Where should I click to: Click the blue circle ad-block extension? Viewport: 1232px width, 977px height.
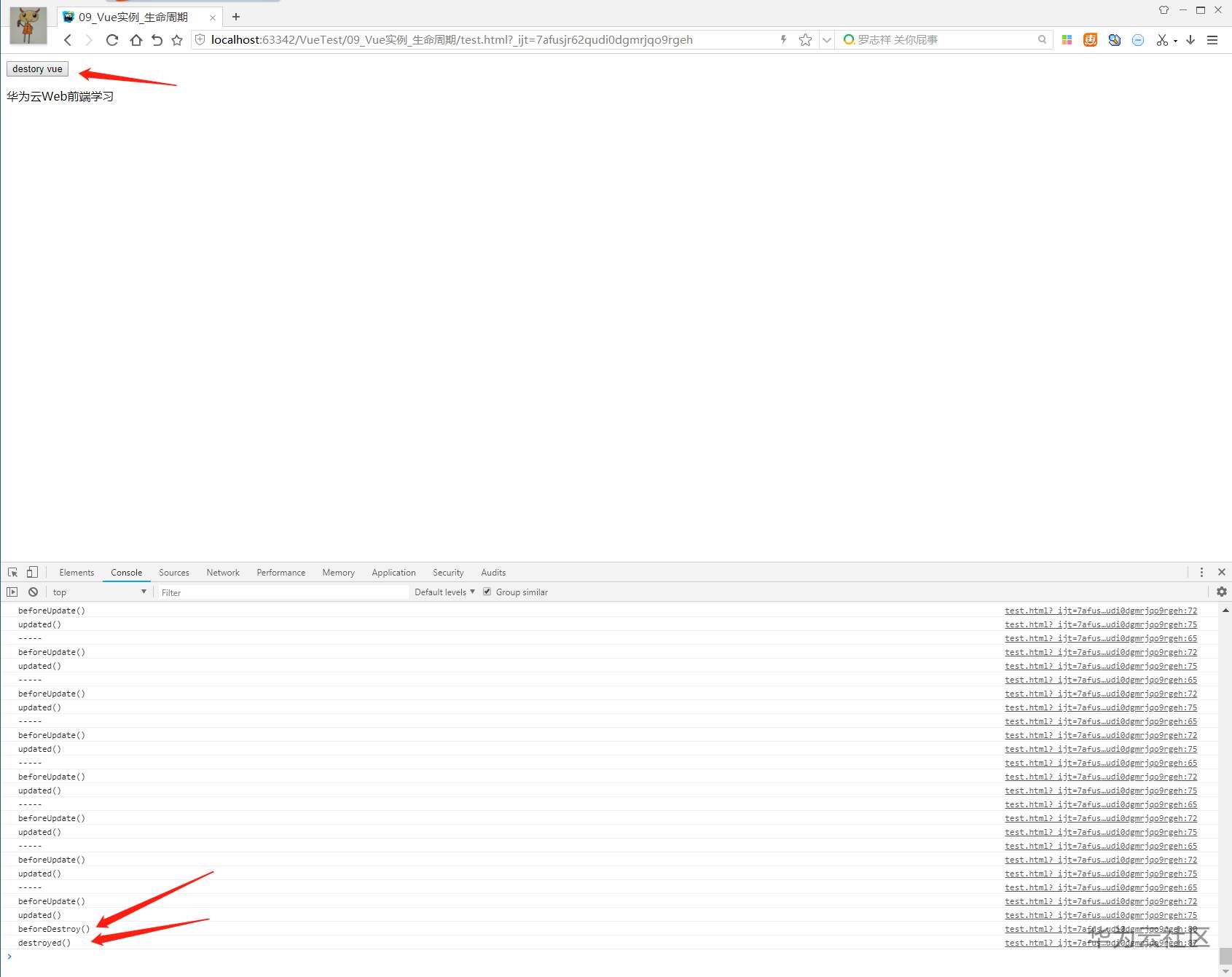coord(1138,40)
